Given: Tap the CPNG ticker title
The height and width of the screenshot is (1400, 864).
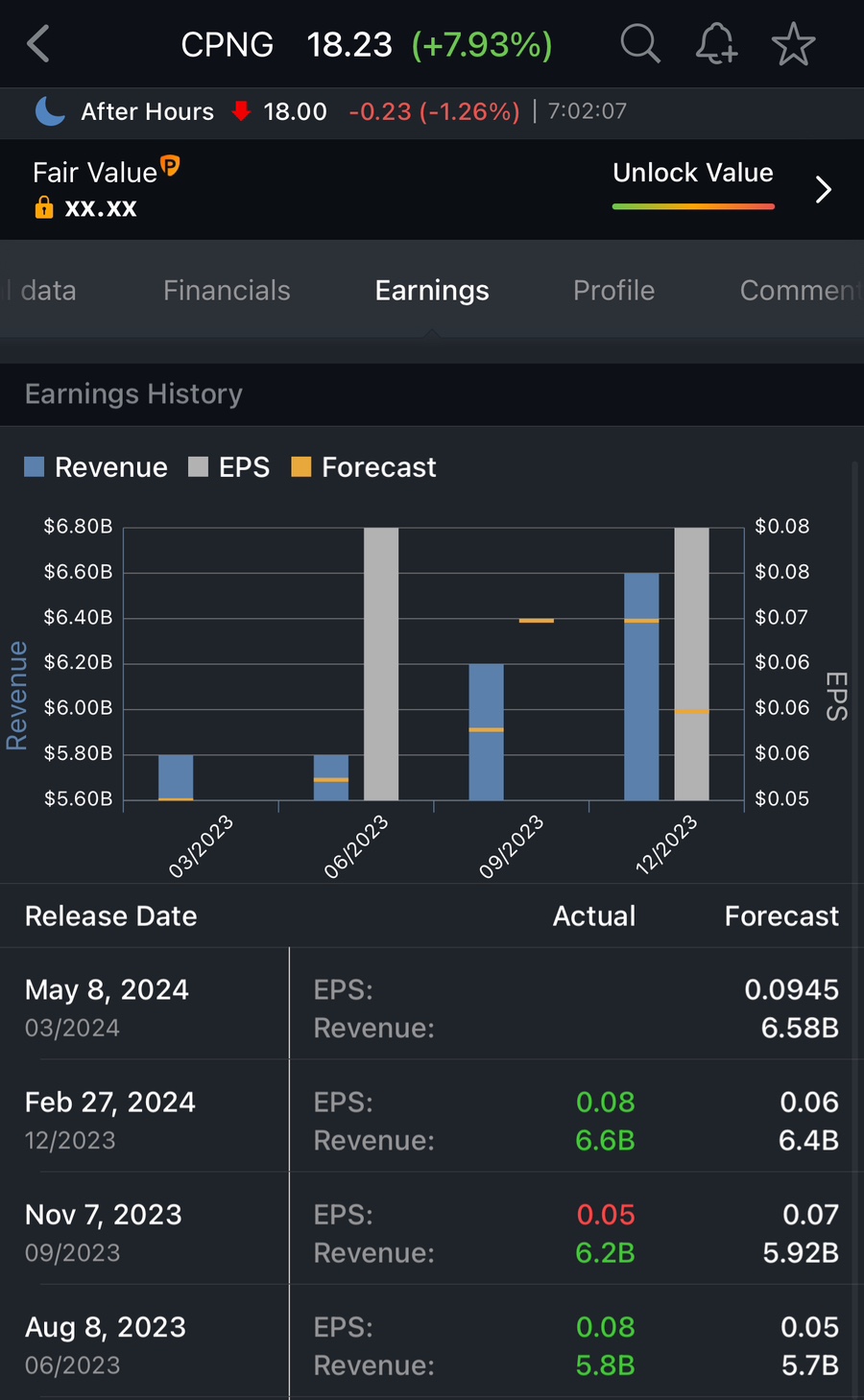Looking at the screenshot, I should pyautogui.click(x=227, y=44).
